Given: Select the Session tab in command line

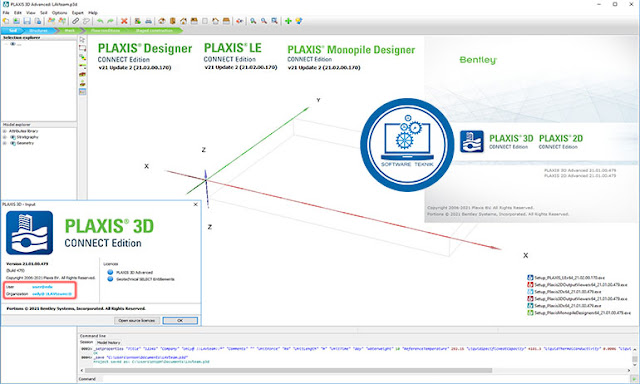Looking at the screenshot, I should point(86,342).
